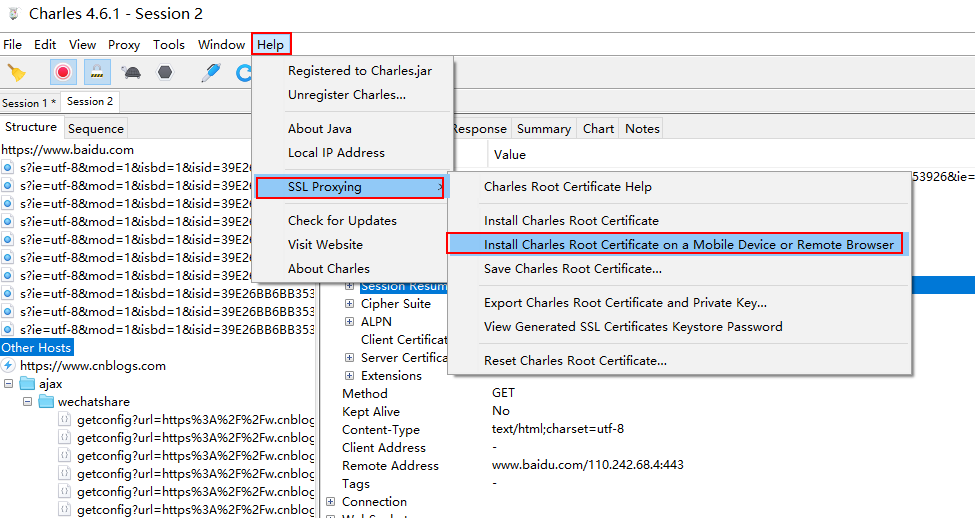
Task: Toggle throttling with the turtle icon
Action: click(131, 73)
